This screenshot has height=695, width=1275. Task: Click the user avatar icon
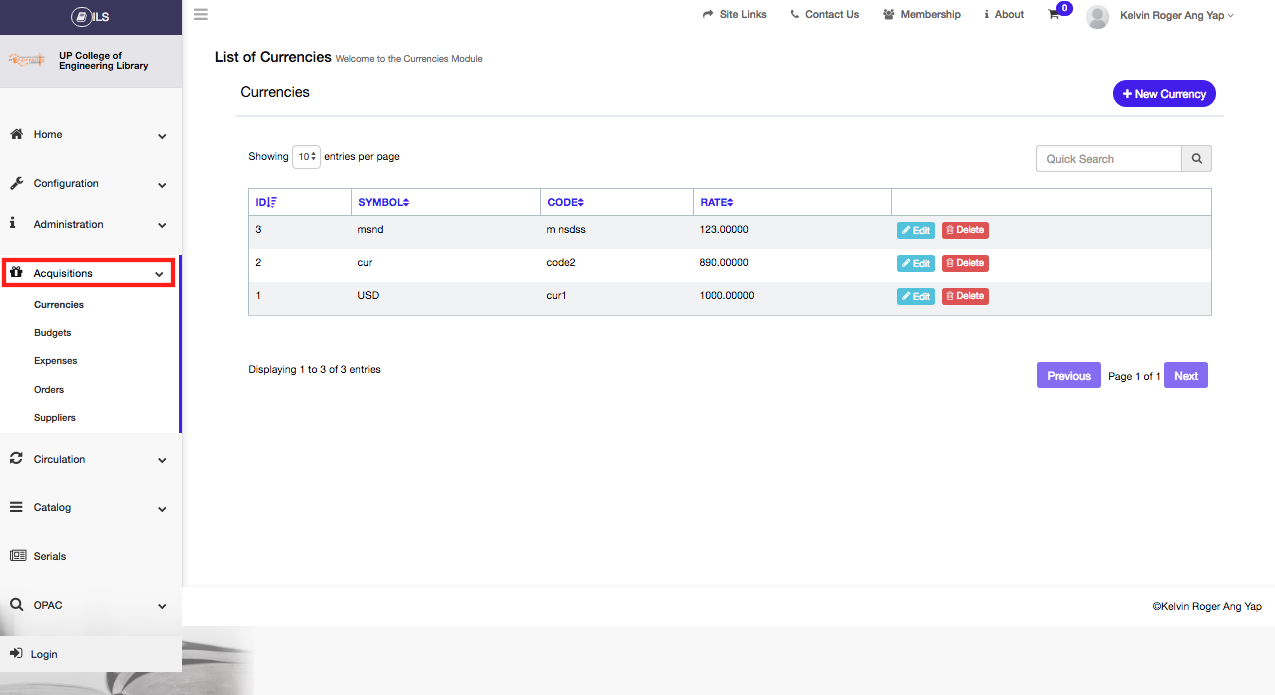point(1097,16)
